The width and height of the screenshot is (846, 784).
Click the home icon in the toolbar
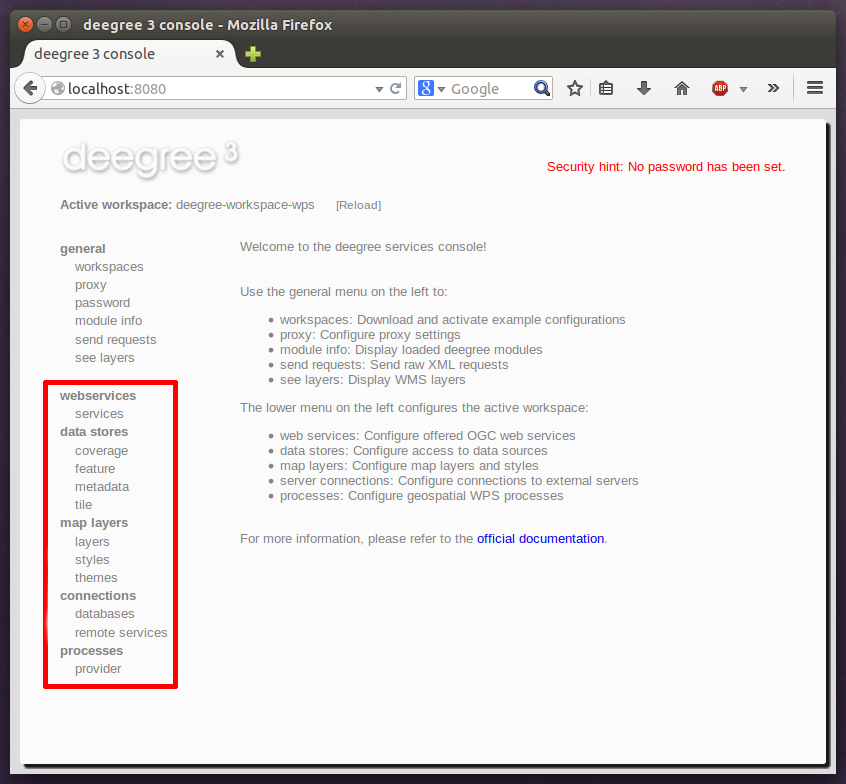(682, 88)
